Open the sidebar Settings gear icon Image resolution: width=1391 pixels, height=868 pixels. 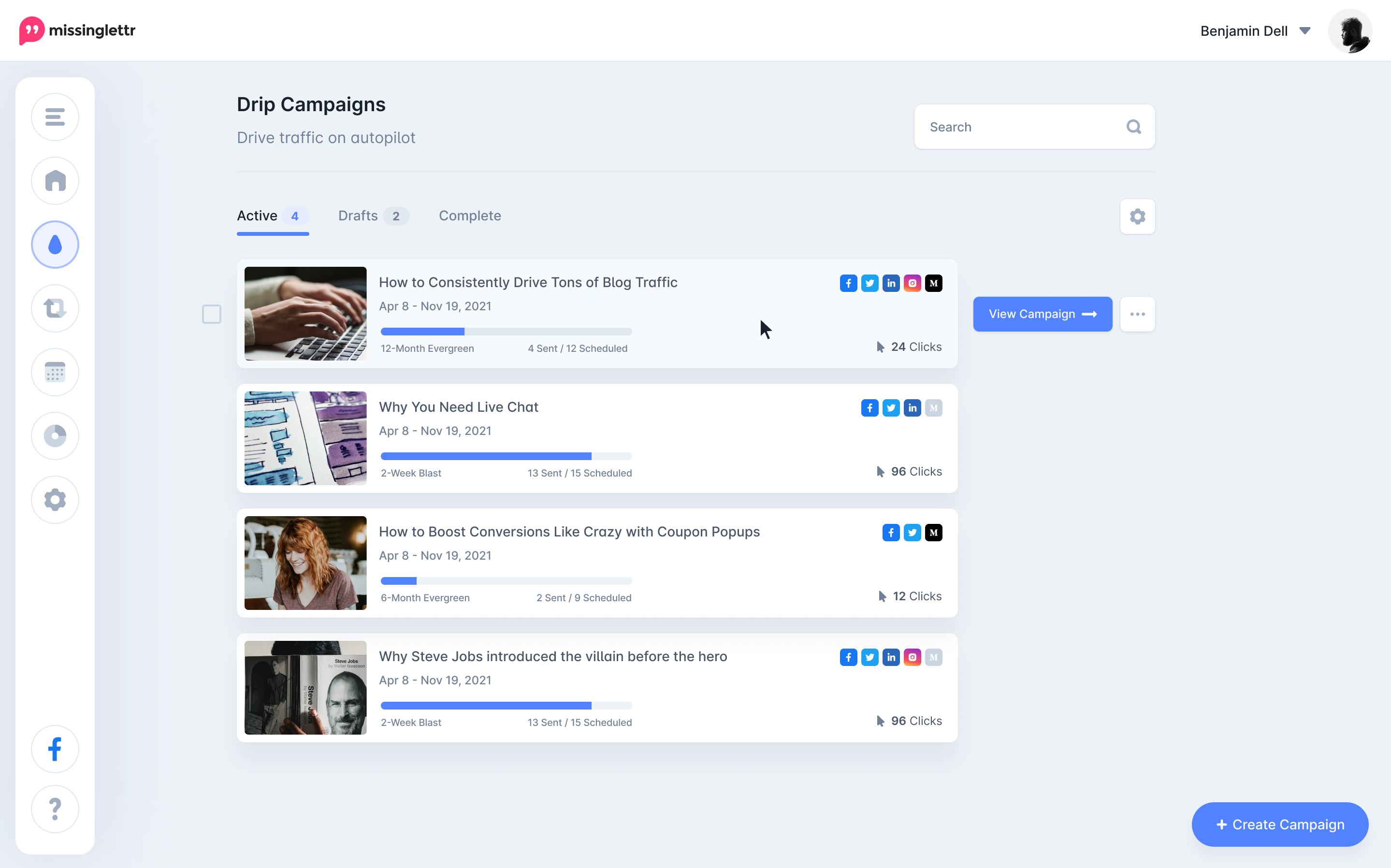[55, 499]
